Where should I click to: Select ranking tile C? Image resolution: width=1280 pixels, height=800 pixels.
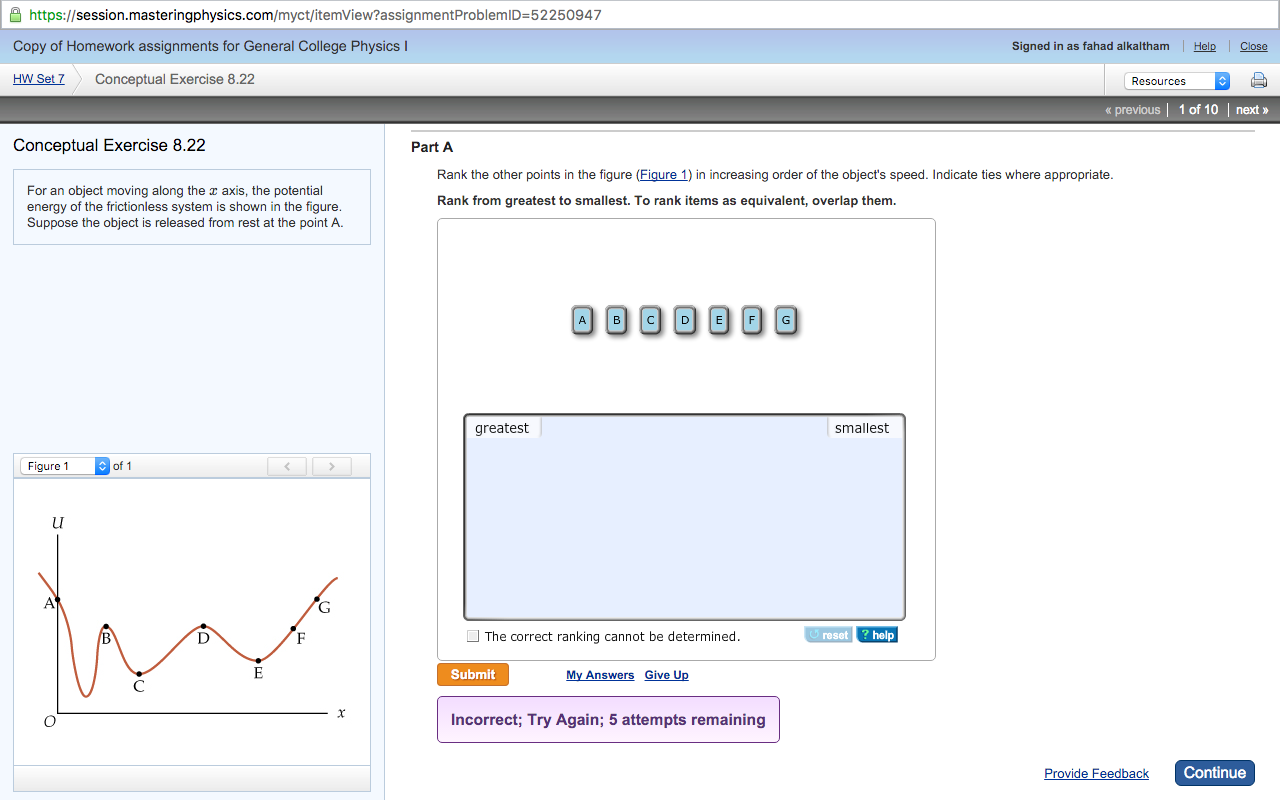tap(651, 320)
